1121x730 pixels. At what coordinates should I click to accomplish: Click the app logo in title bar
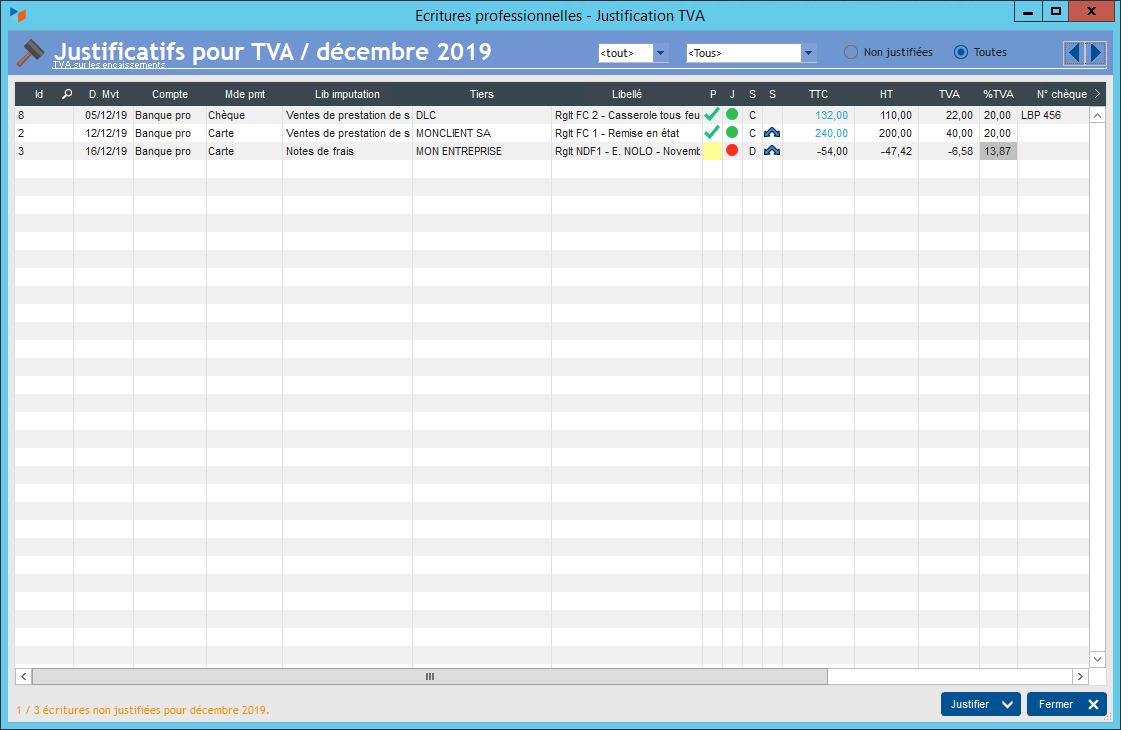[x=17, y=14]
